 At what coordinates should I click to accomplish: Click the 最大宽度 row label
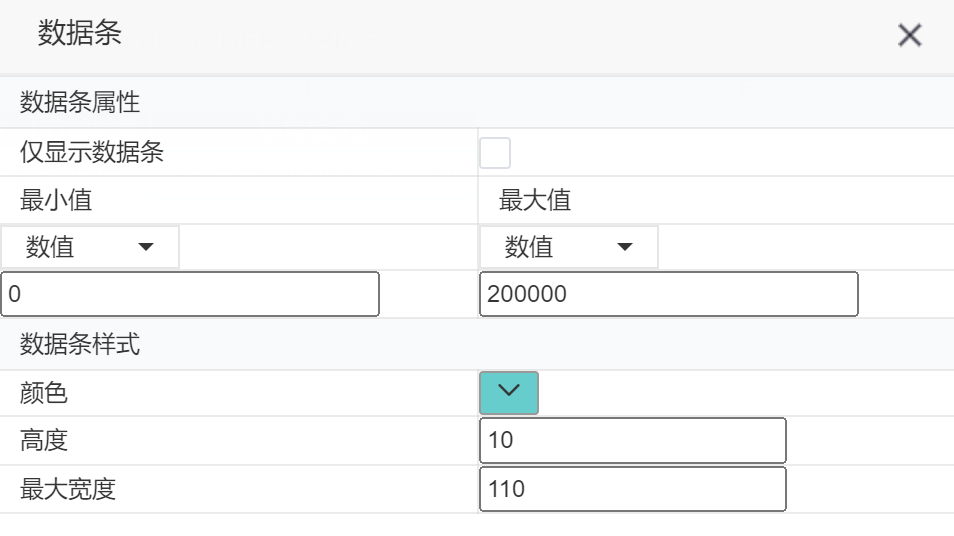68,489
